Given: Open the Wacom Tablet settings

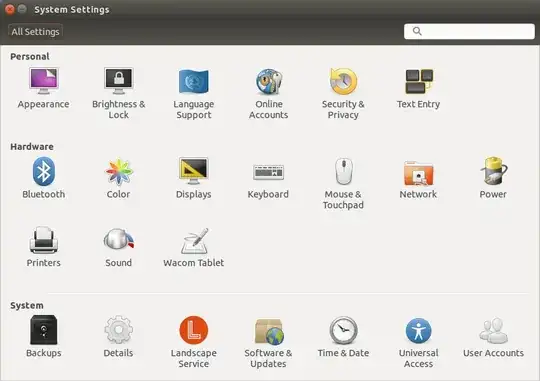Looking at the screenshot, I should 194,240.
